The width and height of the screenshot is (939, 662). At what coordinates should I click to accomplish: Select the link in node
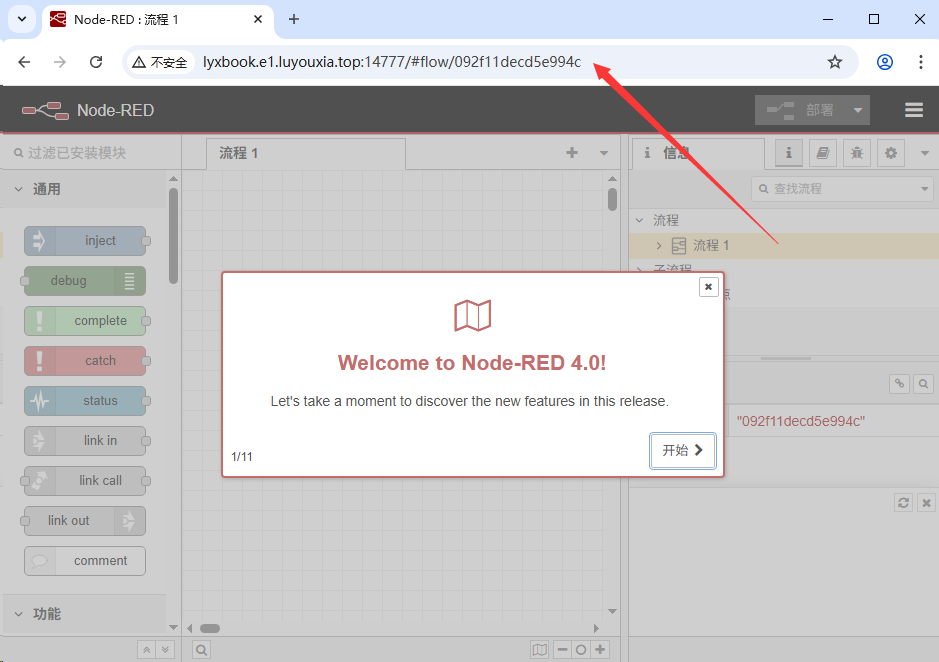tap(85, 441)
